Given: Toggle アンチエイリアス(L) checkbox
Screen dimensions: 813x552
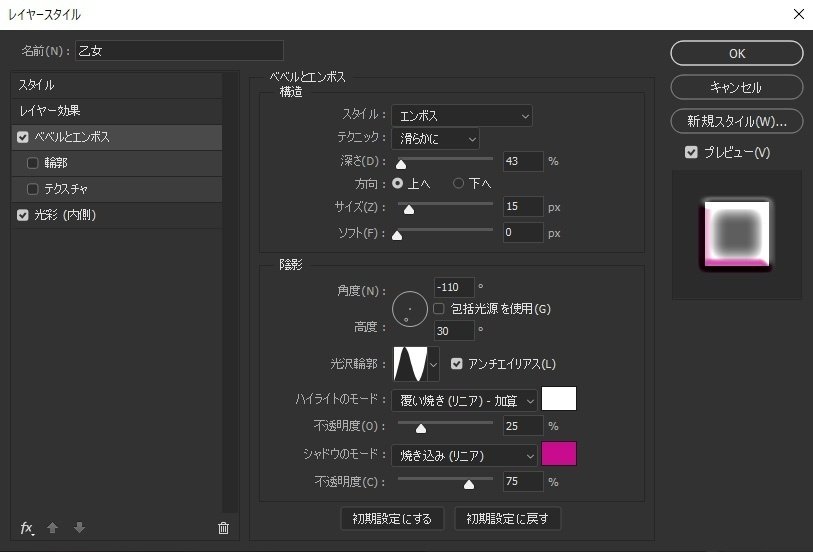Looking at the screenshot, I should click(x=456, y=363).
